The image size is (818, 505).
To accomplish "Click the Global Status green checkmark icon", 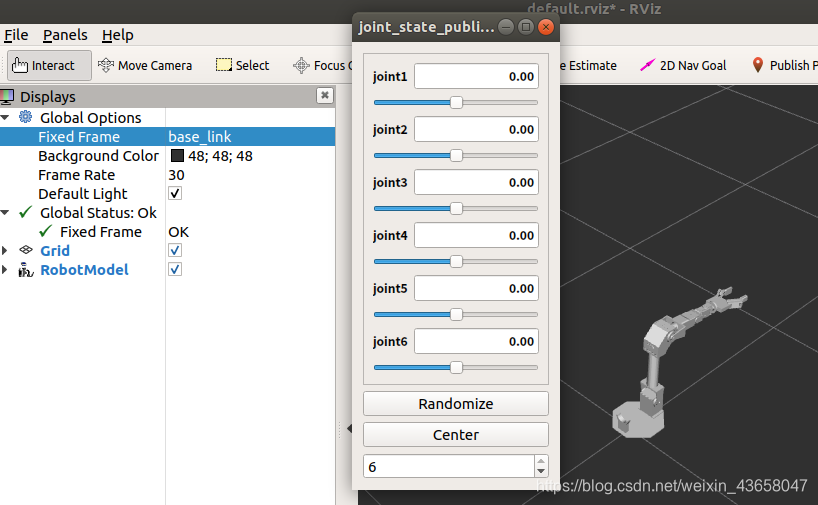I will [x=25, y=212].
